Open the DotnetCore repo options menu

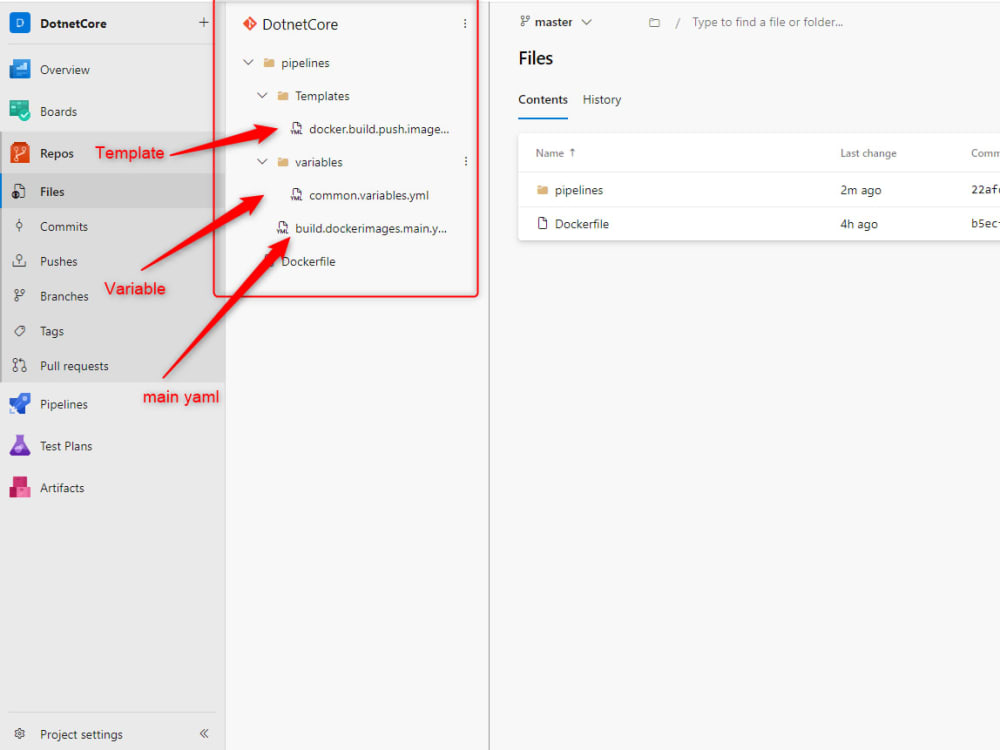click(x=465, y=23)
